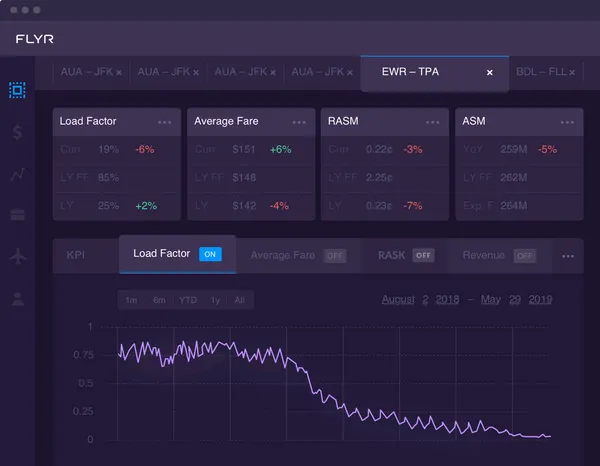
Task: Open ASM card options menu
Action: click(567, 122)
